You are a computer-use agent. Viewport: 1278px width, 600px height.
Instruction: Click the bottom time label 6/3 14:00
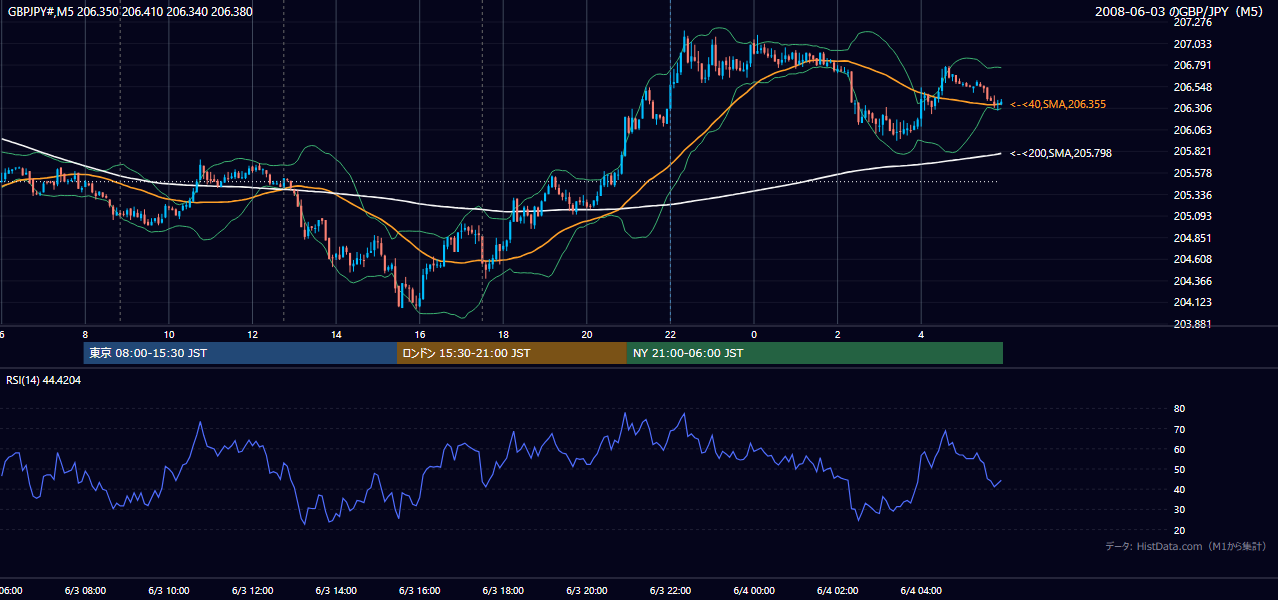pyautogui.click(x=336, y=591)
